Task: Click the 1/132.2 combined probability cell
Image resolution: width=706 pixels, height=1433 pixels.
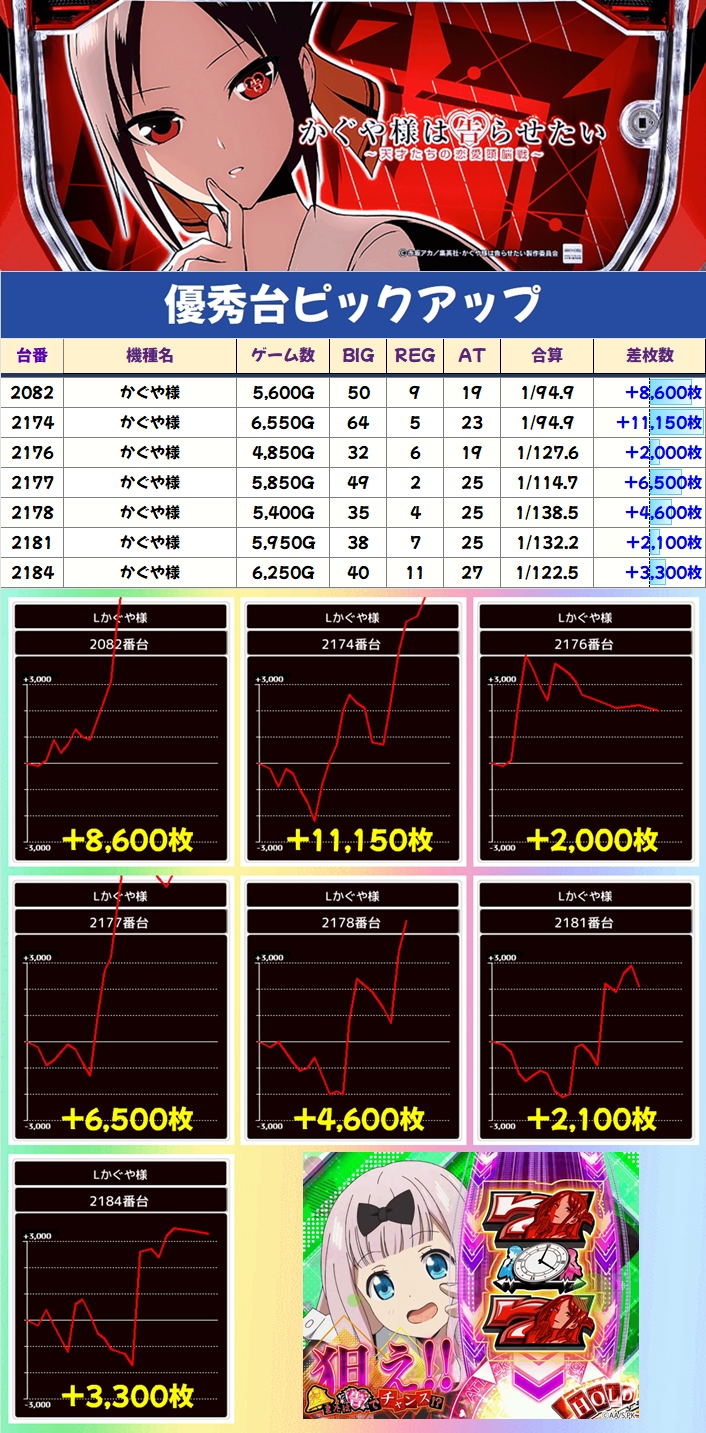Action: 547,543
